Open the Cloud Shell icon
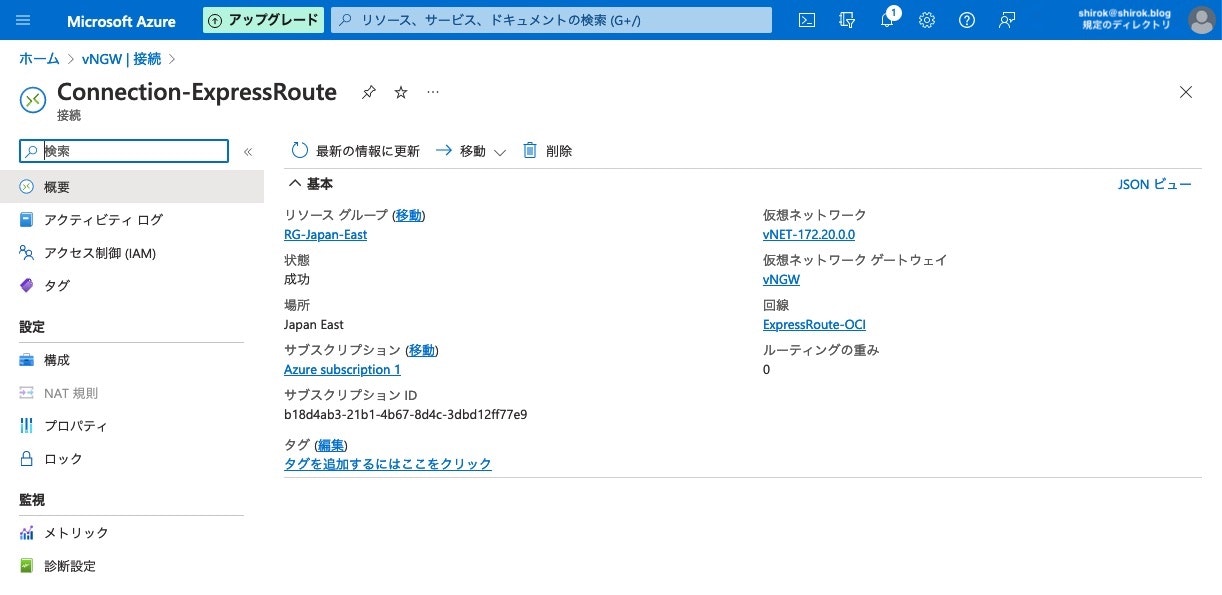The image size is (1222, 595). pos(806,20)
